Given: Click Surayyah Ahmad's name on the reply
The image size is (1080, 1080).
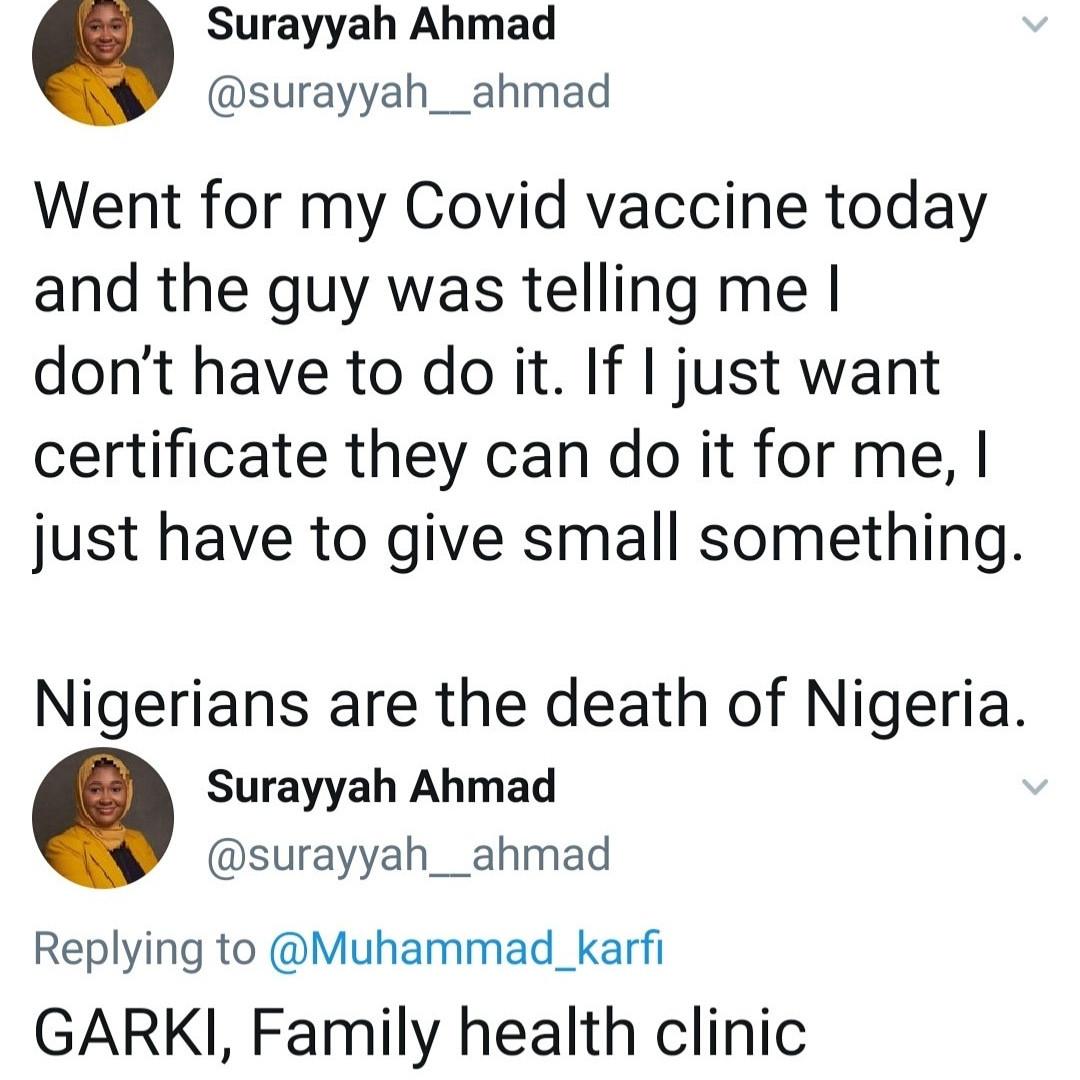Looking at the screenshot, I should (x=383, y=787).
